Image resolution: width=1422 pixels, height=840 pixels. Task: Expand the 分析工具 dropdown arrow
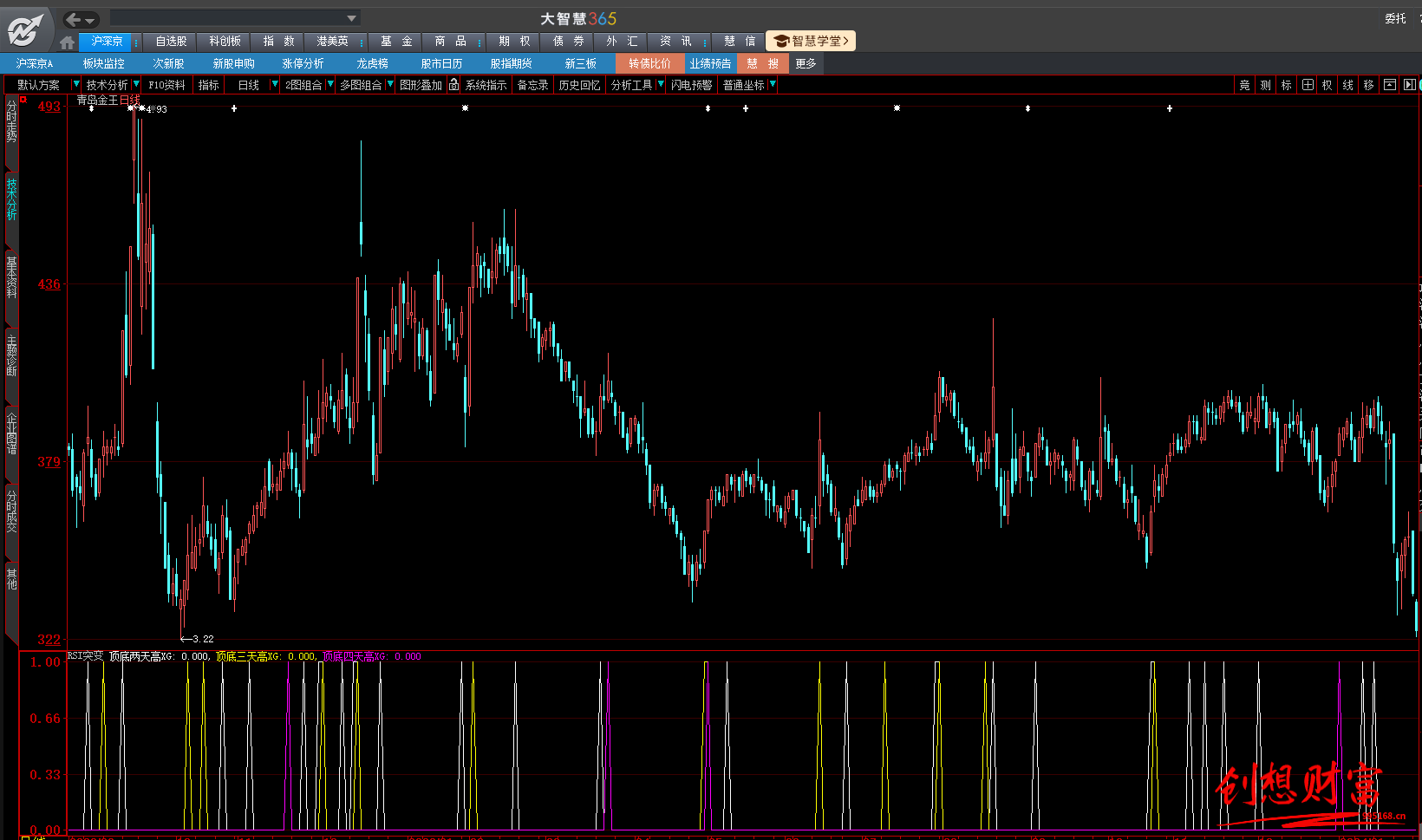[661, 84]
